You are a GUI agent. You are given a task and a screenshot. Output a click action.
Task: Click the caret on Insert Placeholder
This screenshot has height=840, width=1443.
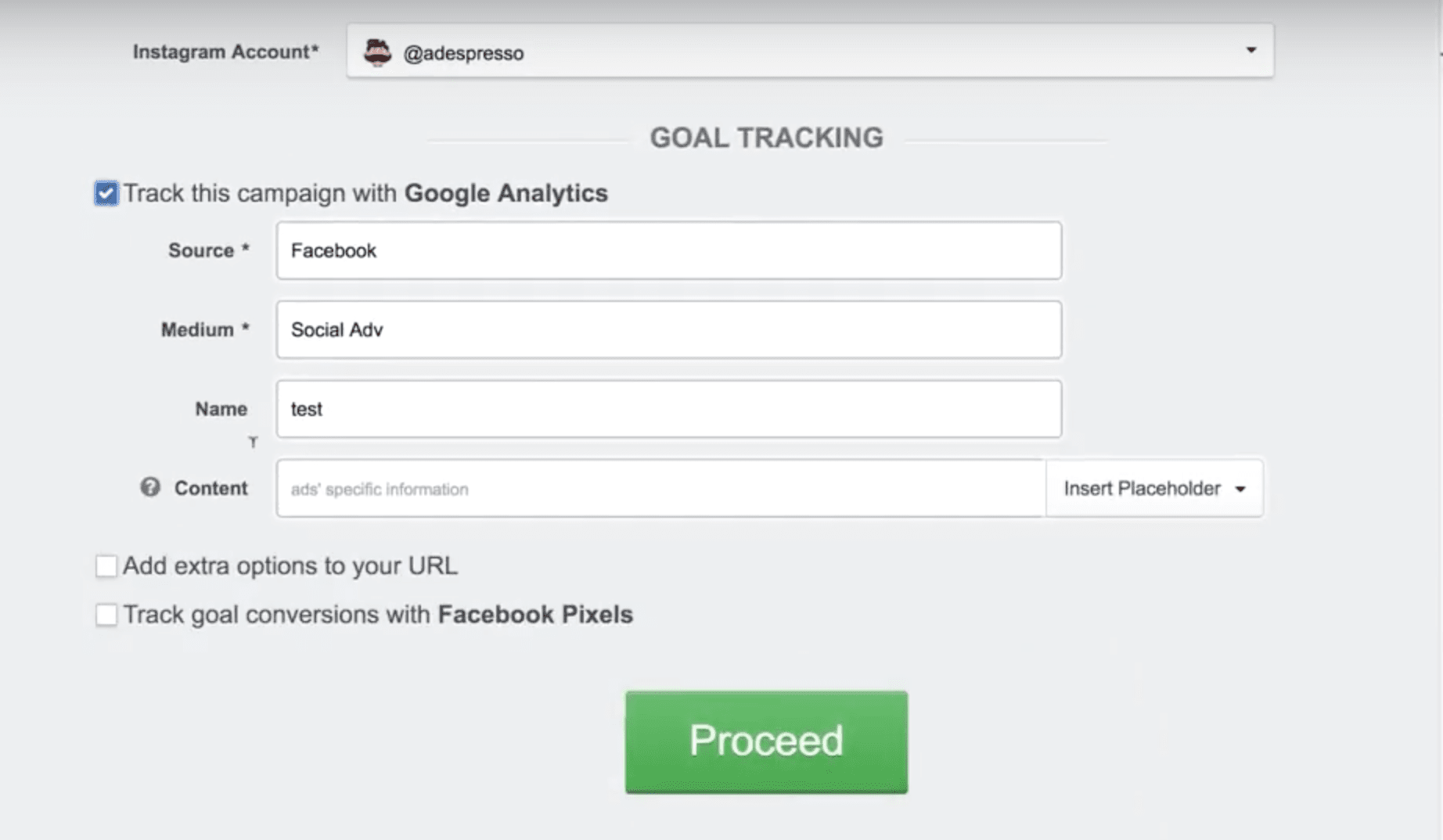tap(1240, 490)
